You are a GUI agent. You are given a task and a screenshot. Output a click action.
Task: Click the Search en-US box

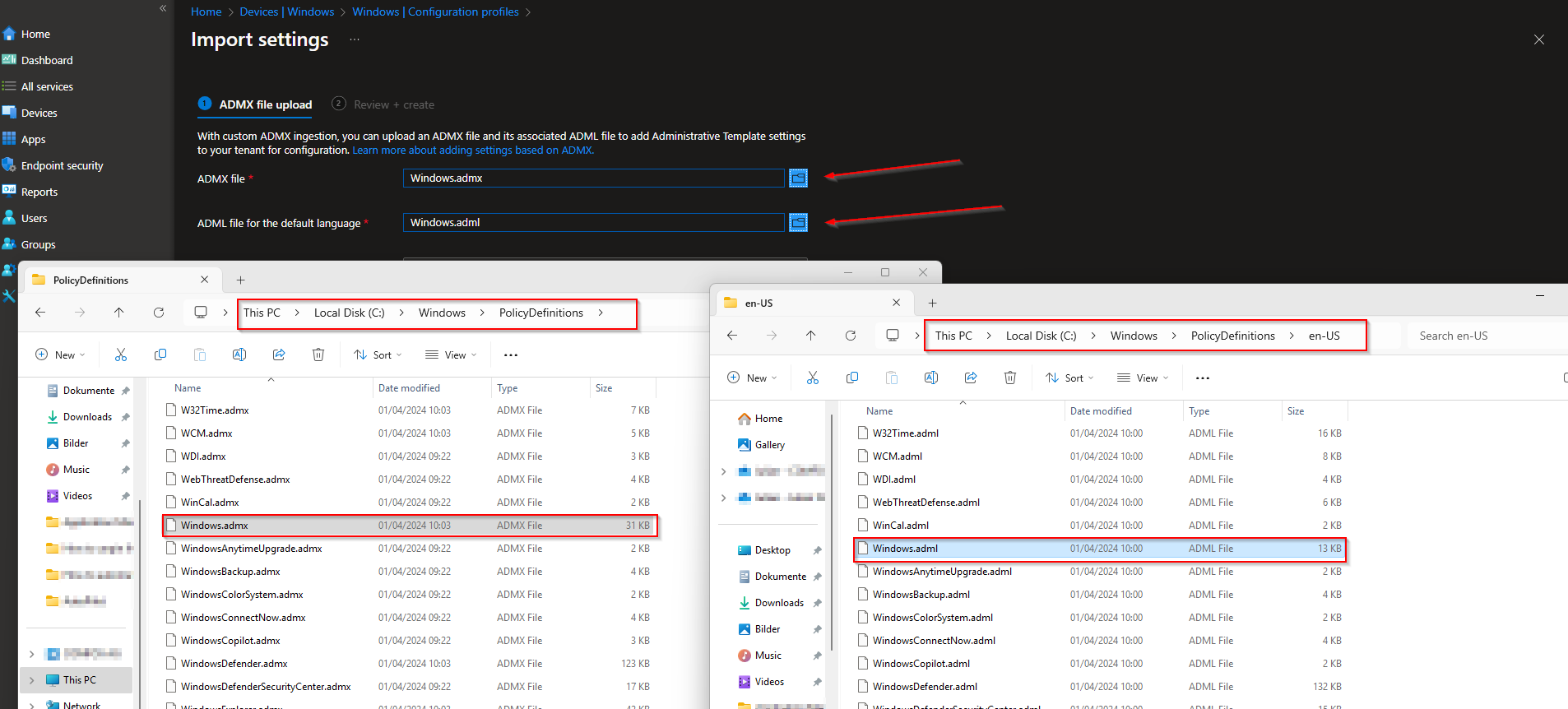(1486, 336)
